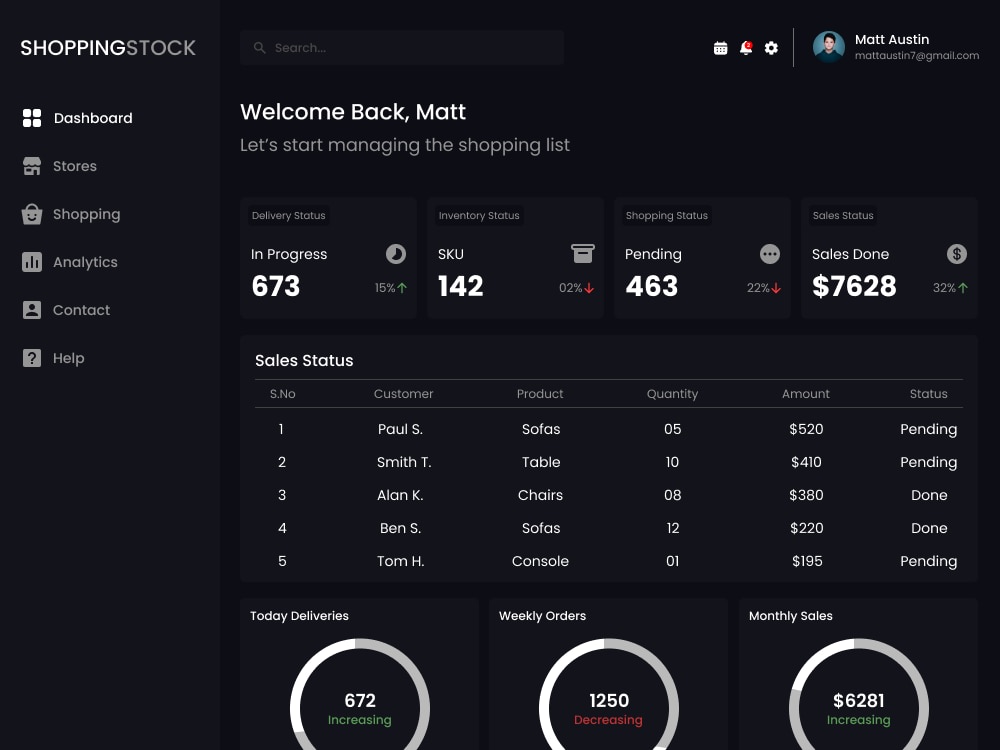Click the Quantity column header
The height and width of the screenshot is (750, 1000).
point(672,393)
